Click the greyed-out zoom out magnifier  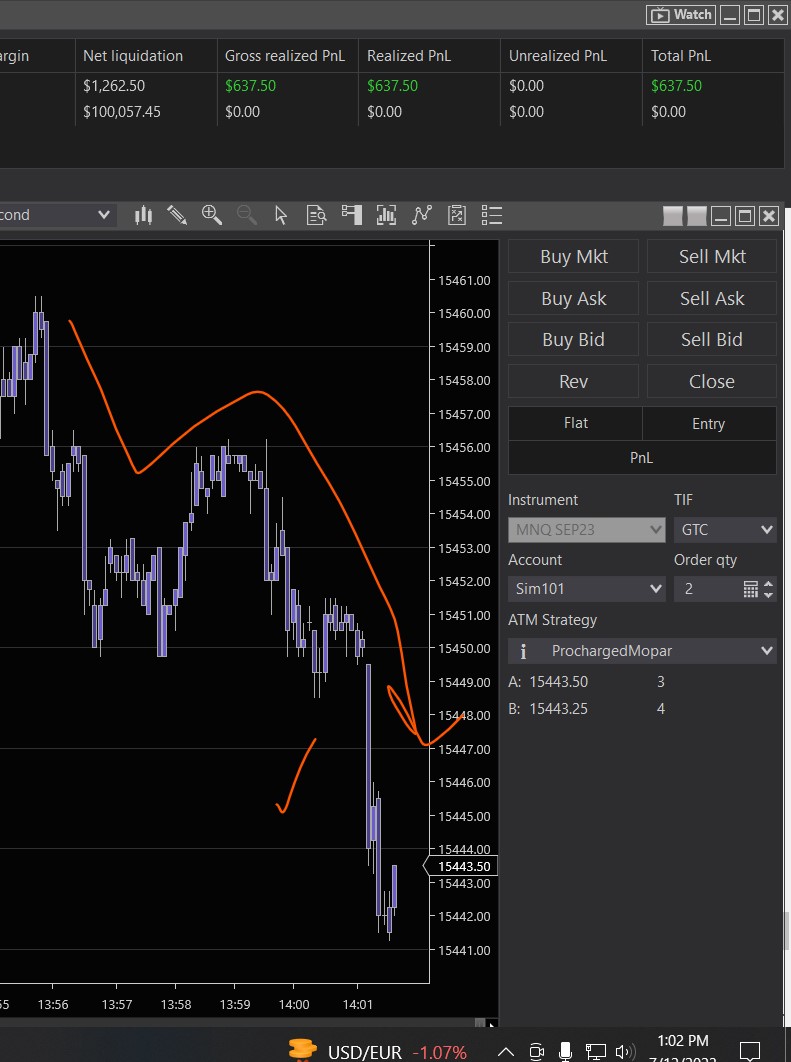pos(247,215)
